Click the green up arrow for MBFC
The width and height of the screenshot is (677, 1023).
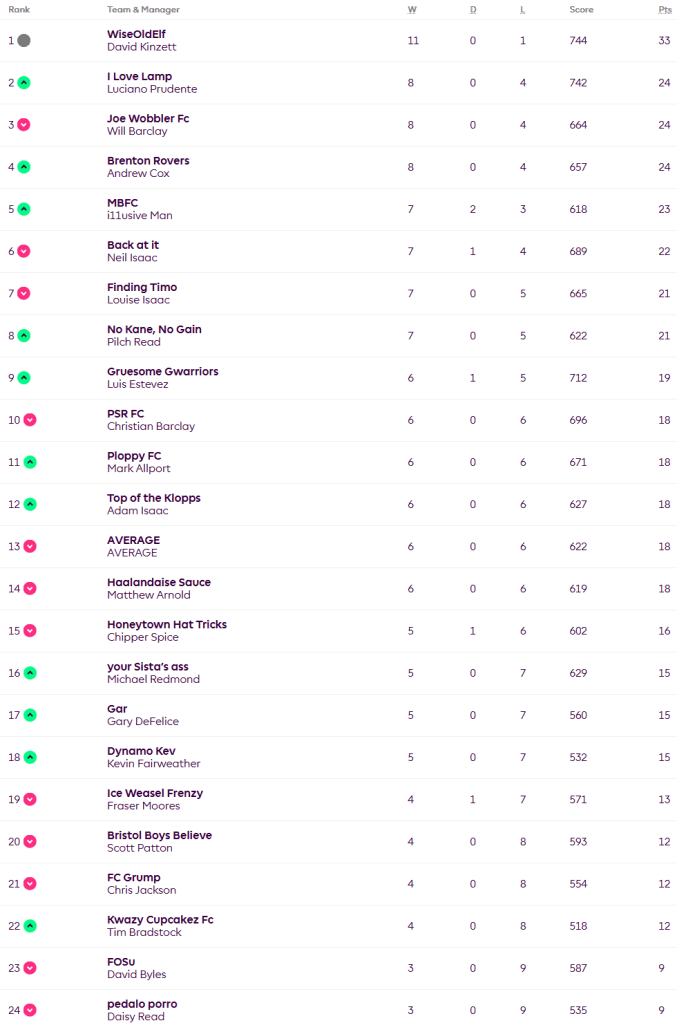pos(24,209)
